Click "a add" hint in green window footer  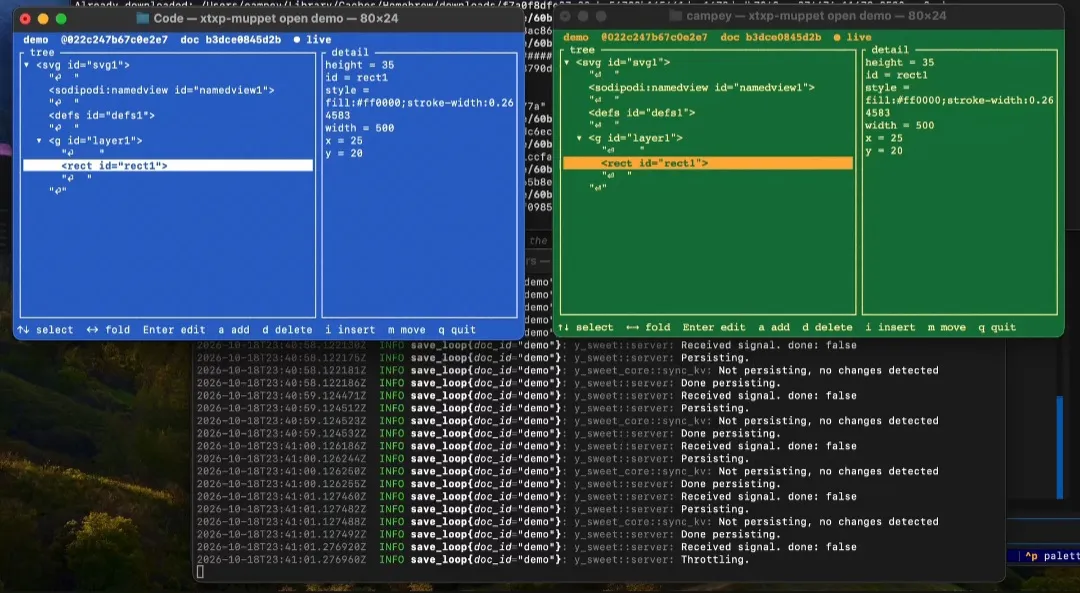(x=774, y=327)
